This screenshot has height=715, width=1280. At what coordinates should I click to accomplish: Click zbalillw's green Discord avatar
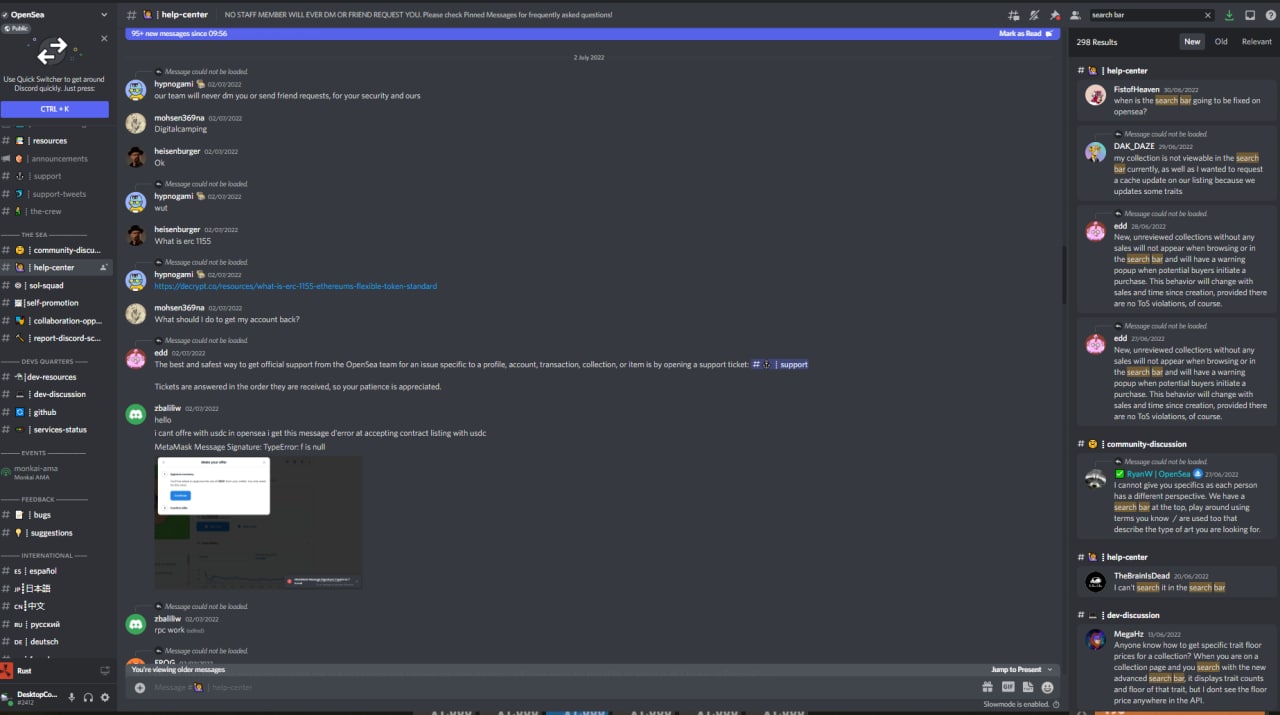(135, 414)
